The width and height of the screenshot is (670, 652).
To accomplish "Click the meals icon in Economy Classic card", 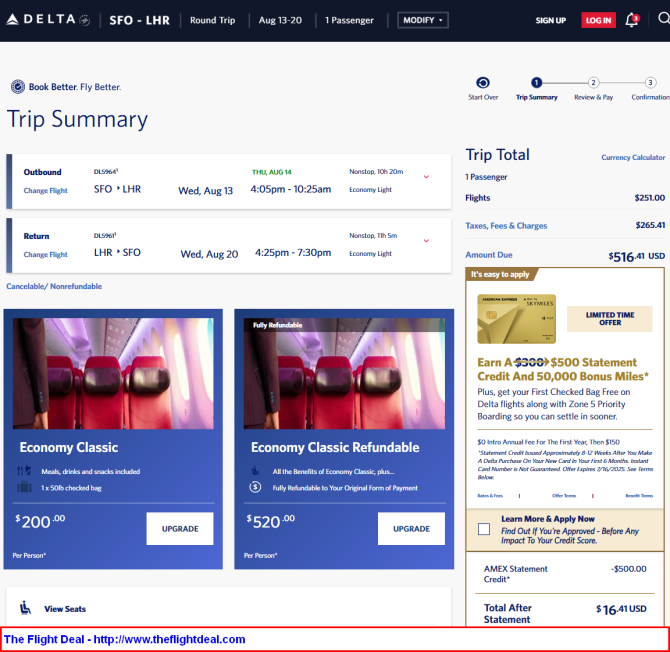I will 24,471.
